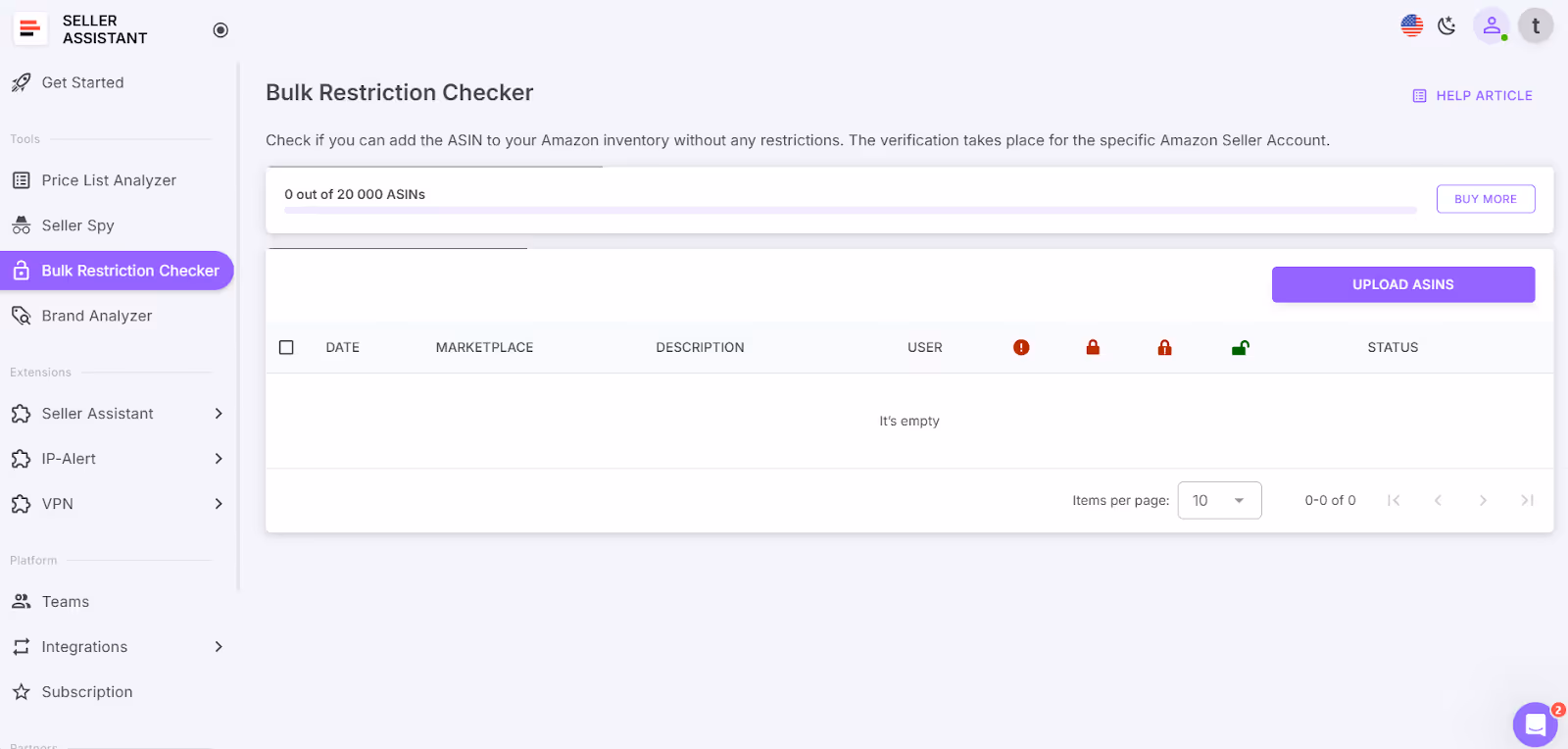Toggle dark mode moon icon
1568x749 pixels.
tap(1447, 25)
